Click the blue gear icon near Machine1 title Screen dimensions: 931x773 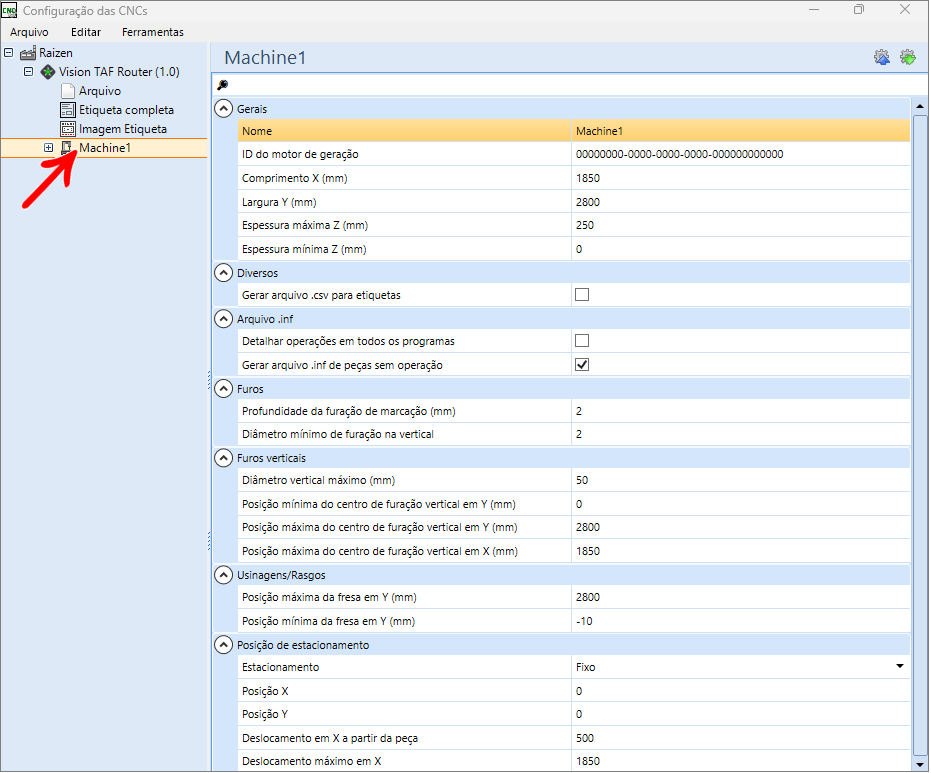(x=882, y=58)
